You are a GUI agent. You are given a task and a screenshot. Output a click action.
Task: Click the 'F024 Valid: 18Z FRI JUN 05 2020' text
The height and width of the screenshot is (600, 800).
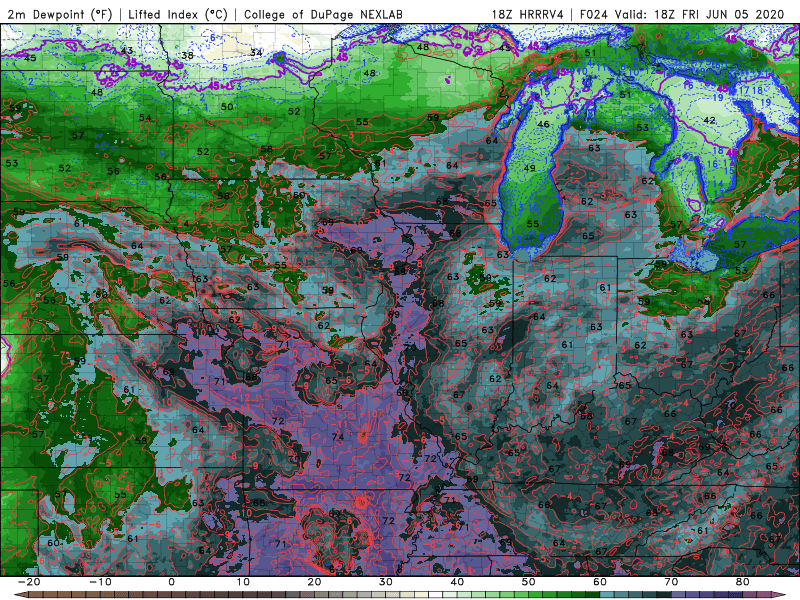click(682, 15)
